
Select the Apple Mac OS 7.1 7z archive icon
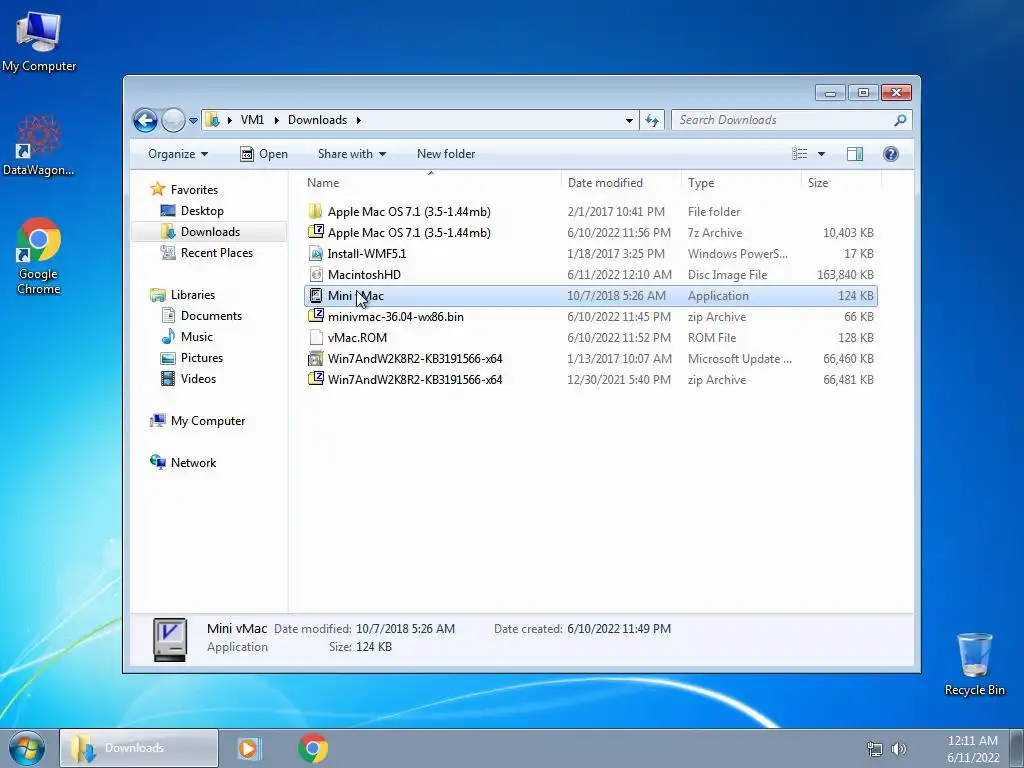point(316,232)
